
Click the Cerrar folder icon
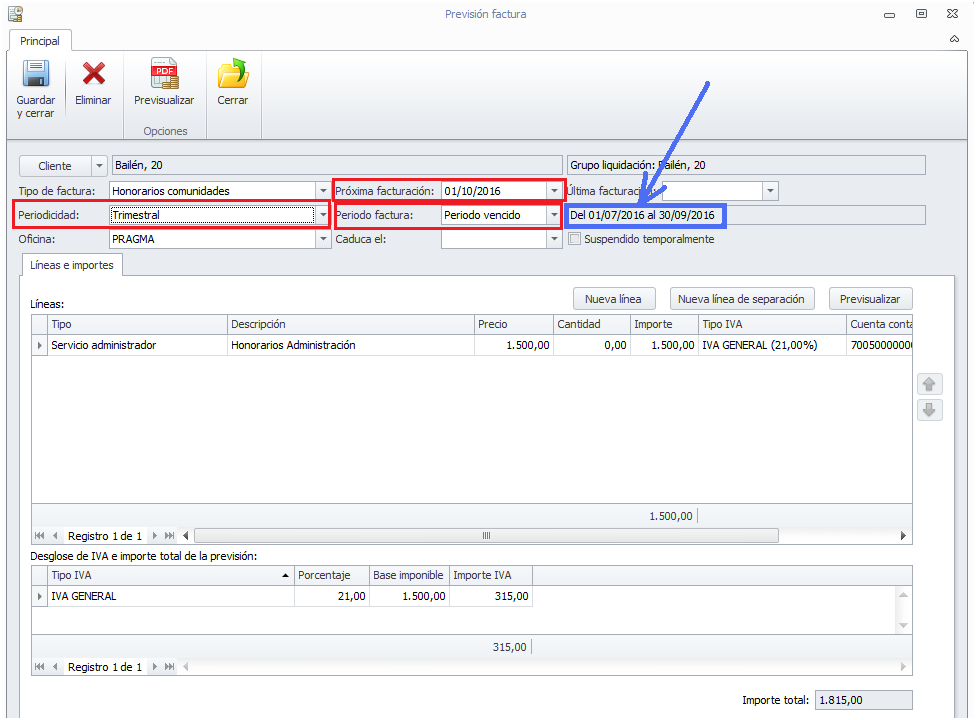(x=233, y=73)
